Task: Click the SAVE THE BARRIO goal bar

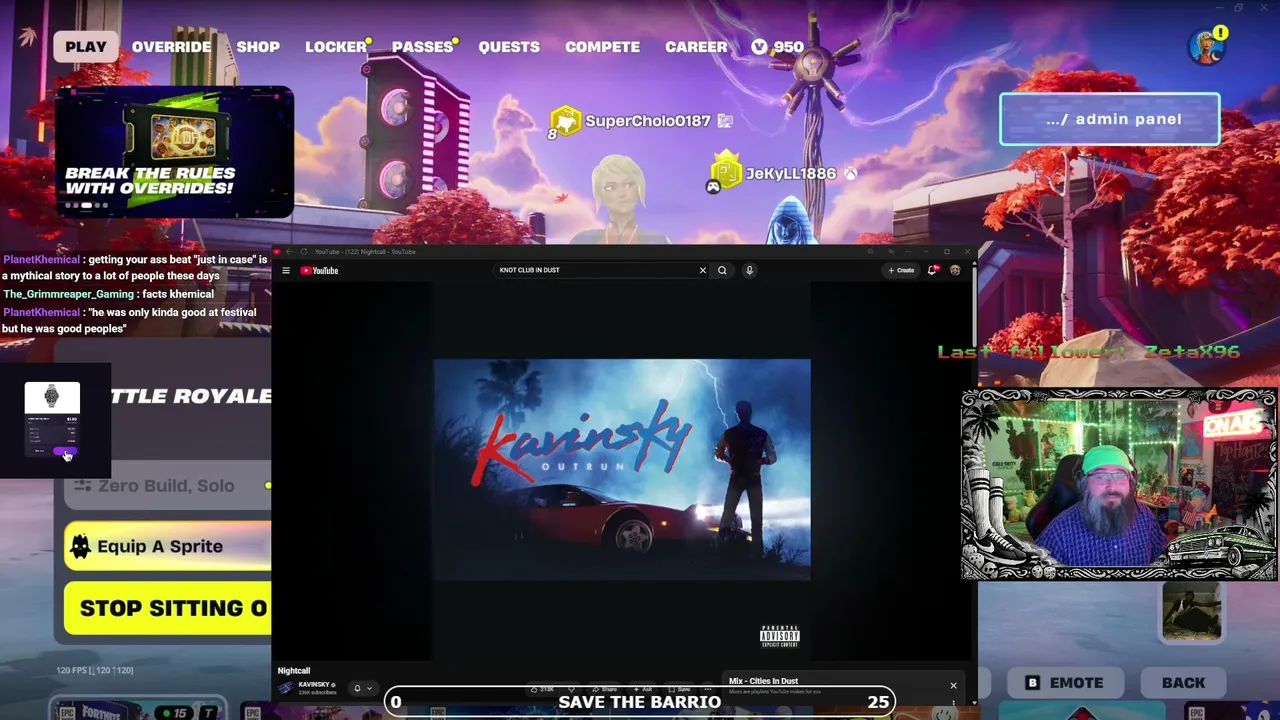Action: pos(639,702)
